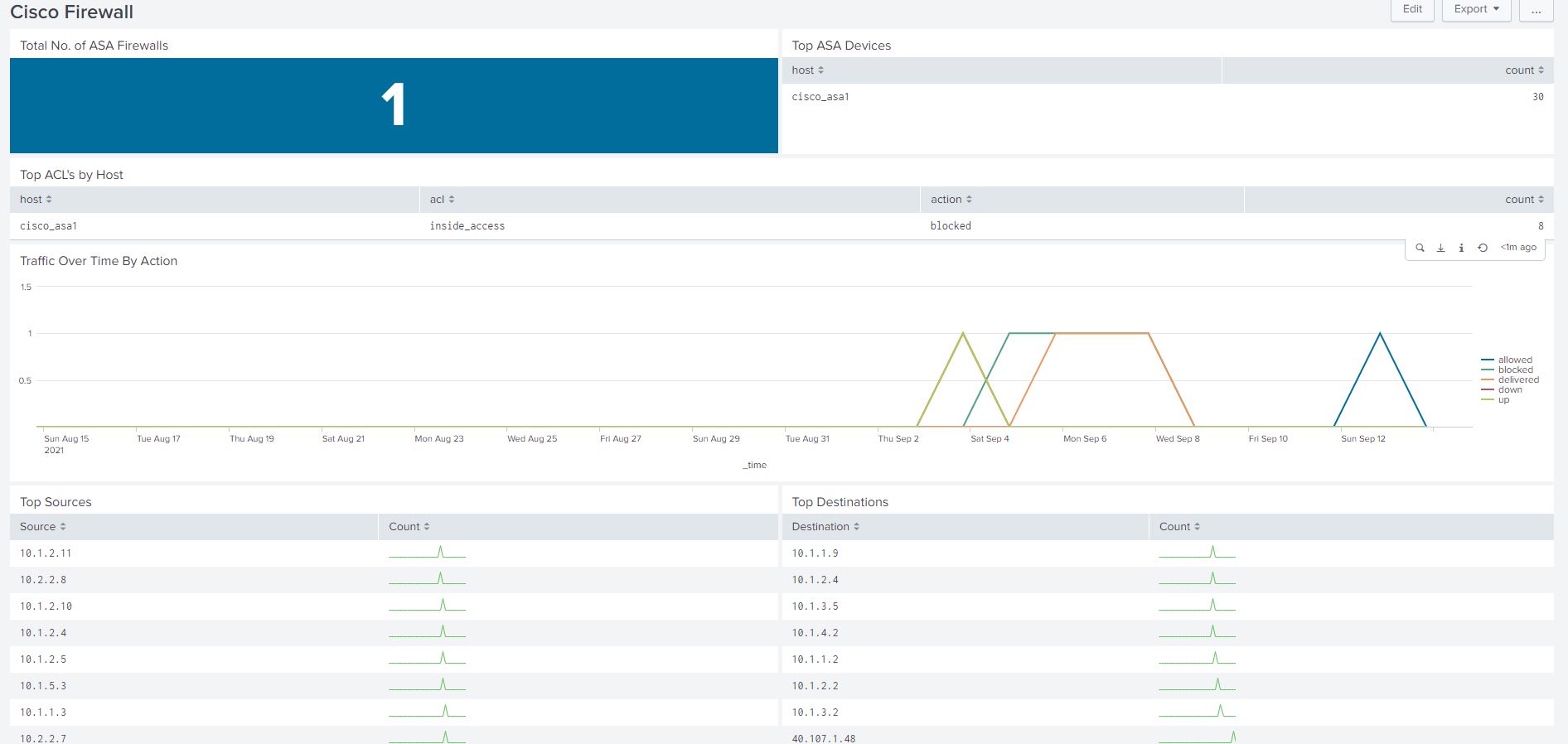Open the more actions ellipsis button
The width and height of the screenshot is (1568, 744).
pos(1536,9)
